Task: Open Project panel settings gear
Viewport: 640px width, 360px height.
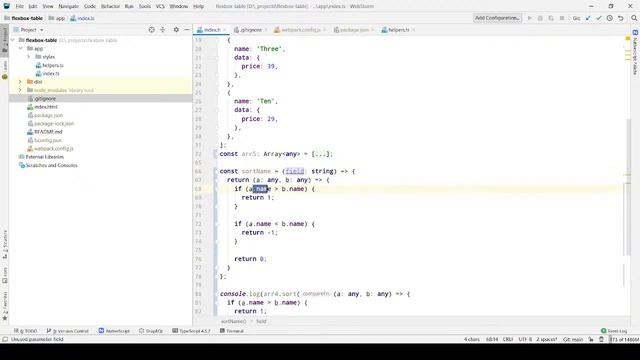Action: 176,30
